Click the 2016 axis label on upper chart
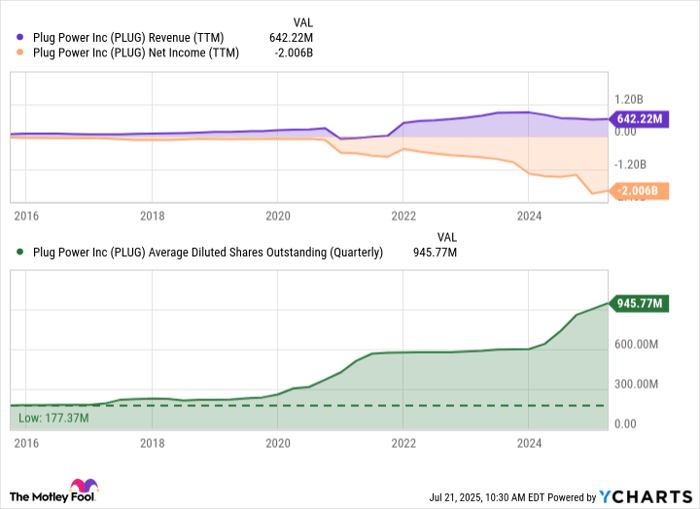700x509 pixels. [26, 216]
